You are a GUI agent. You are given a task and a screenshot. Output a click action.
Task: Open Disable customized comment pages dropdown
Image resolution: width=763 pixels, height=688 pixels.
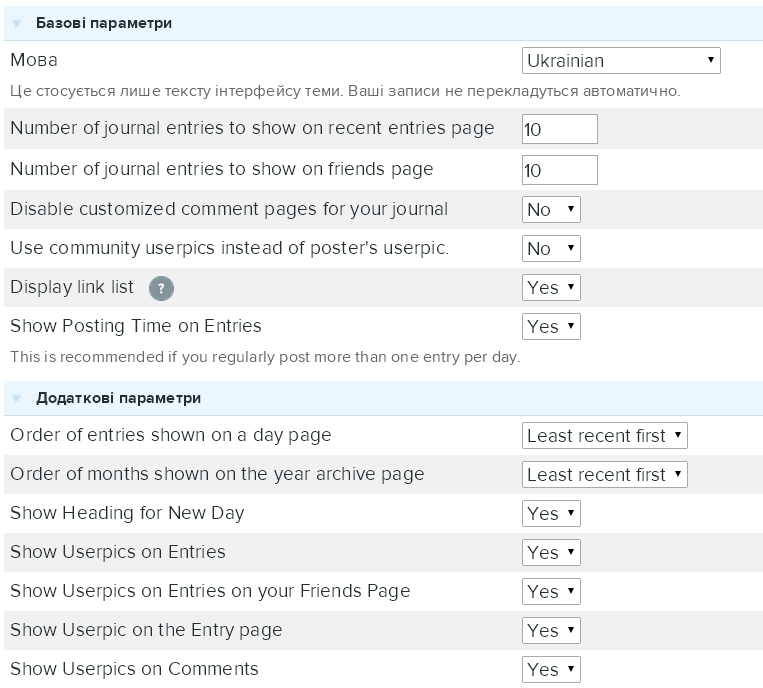(x=551, y=209)
